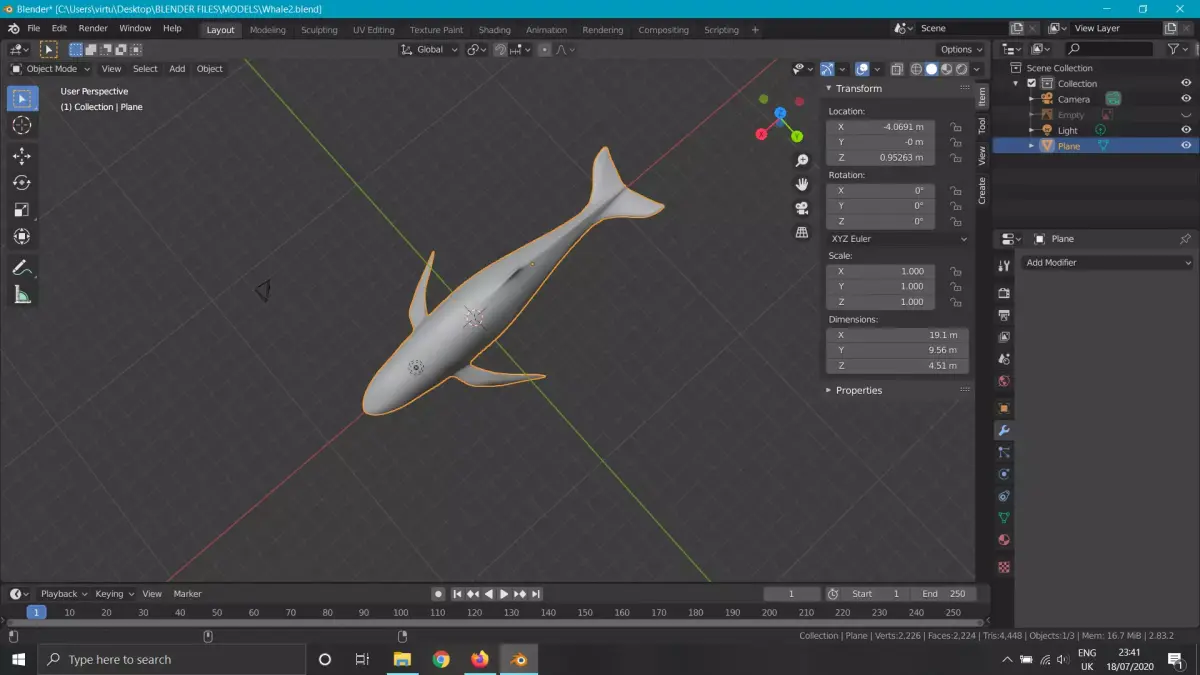Jump to the timeline end frame

tap(537, 594)
